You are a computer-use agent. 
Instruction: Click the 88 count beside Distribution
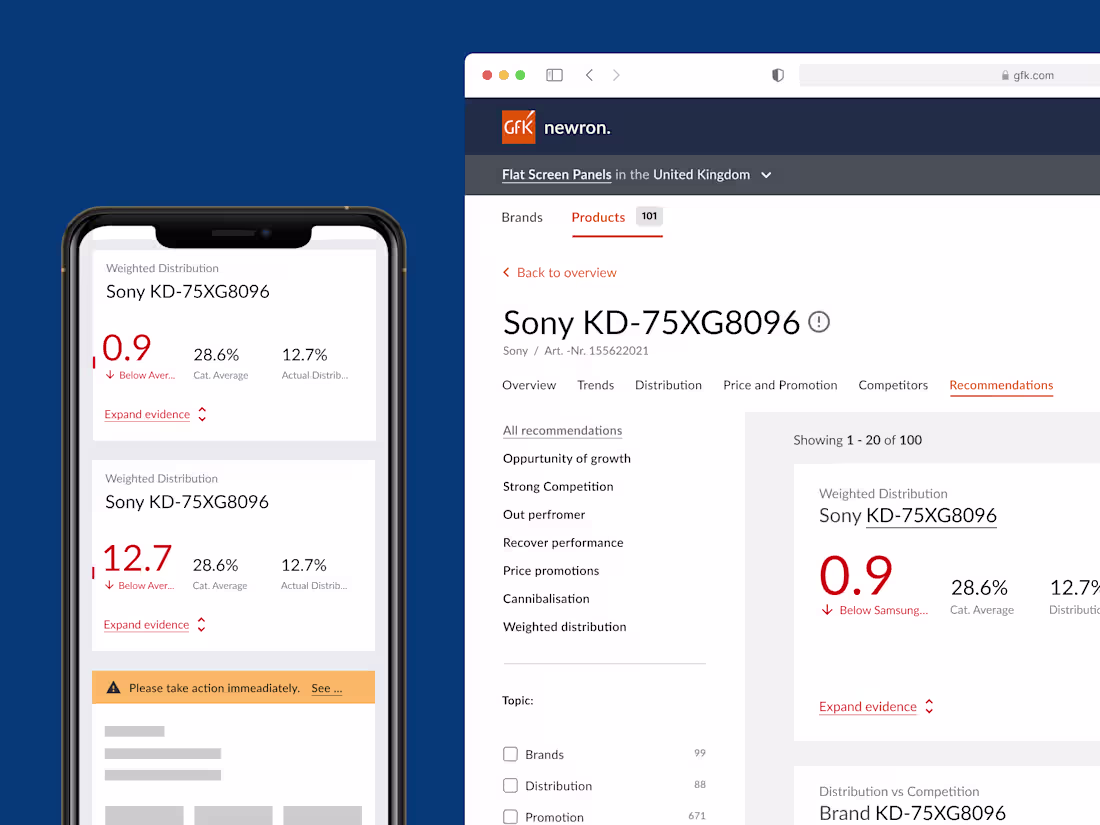point(699,784)
